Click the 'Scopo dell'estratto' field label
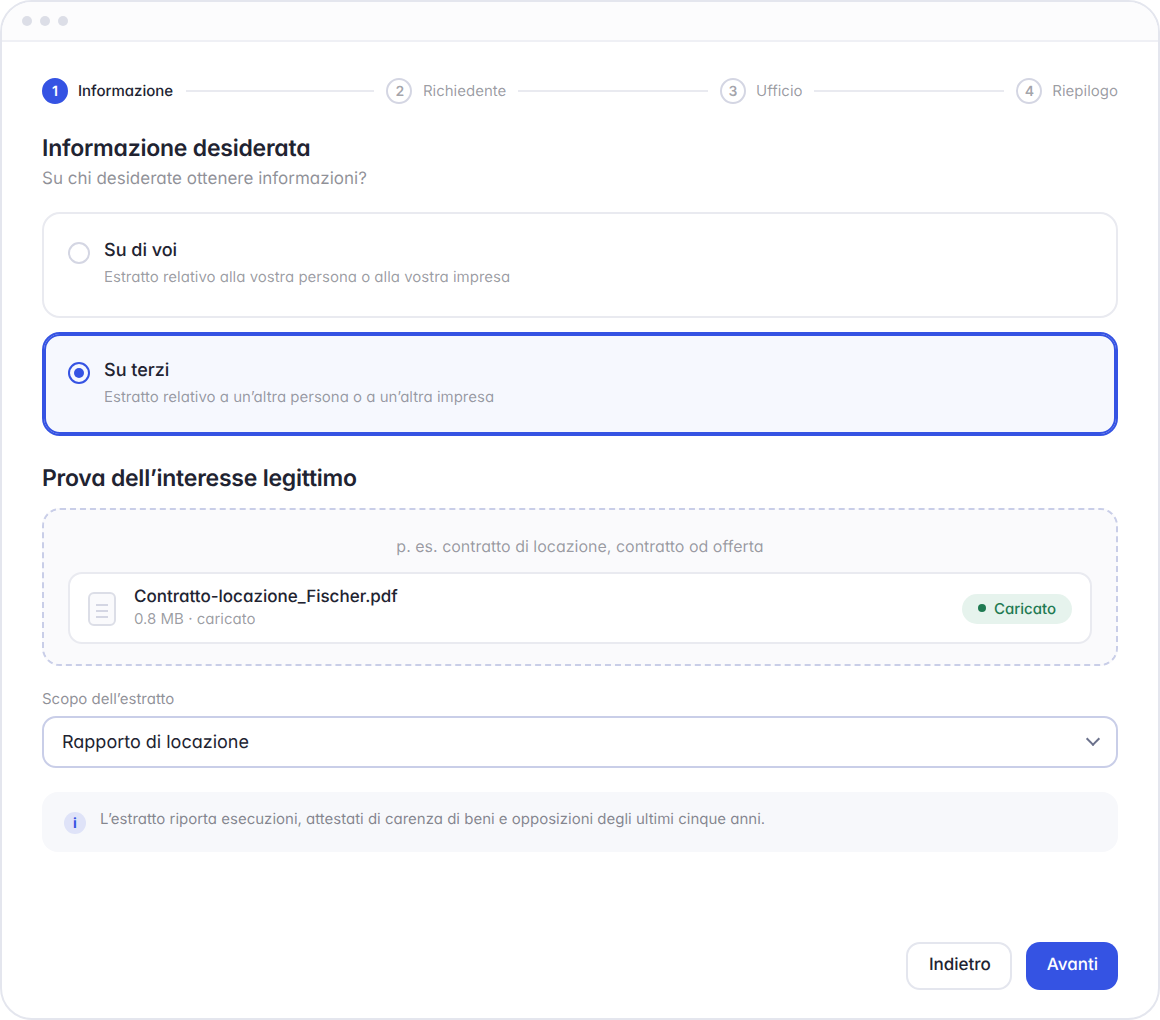 pos(108,699)
